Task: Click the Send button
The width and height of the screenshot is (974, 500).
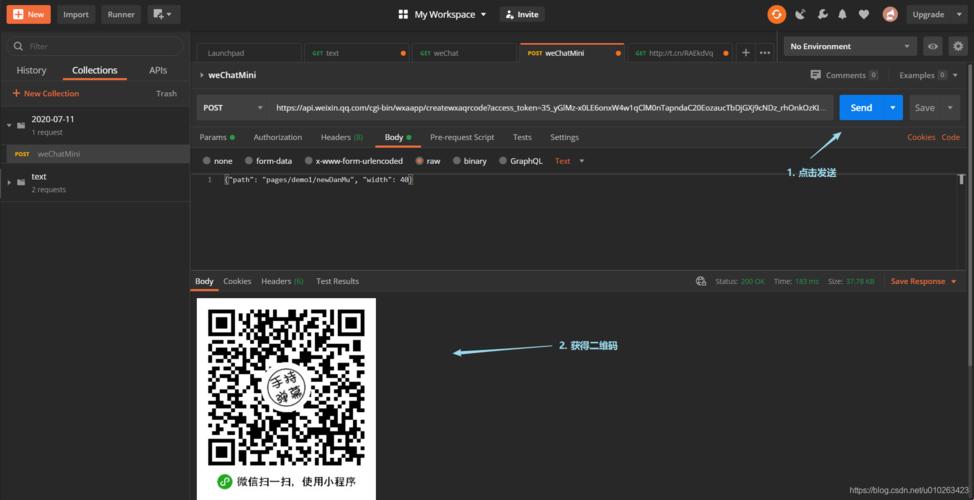Action: pyautogui.click(x=861, y=107)
